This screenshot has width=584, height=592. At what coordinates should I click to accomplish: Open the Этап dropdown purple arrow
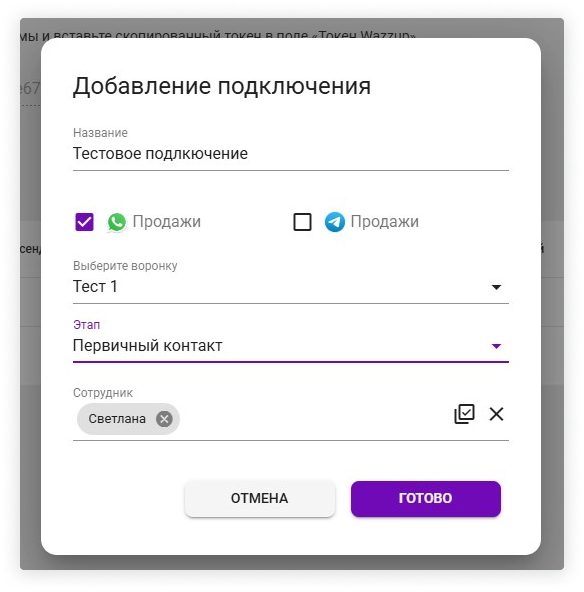(496, 346)
